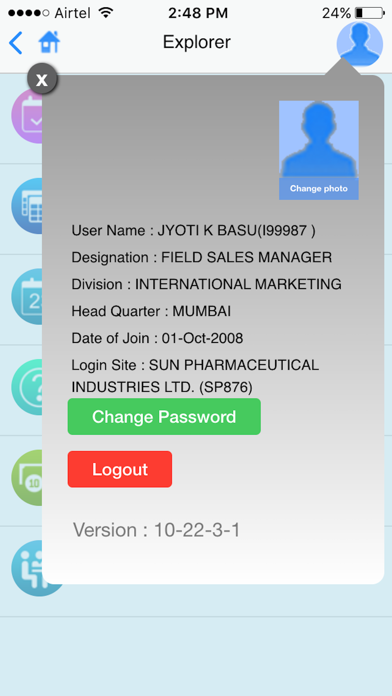
Task: Tap the 2:48 PM clock
Action: coord(198,13)
